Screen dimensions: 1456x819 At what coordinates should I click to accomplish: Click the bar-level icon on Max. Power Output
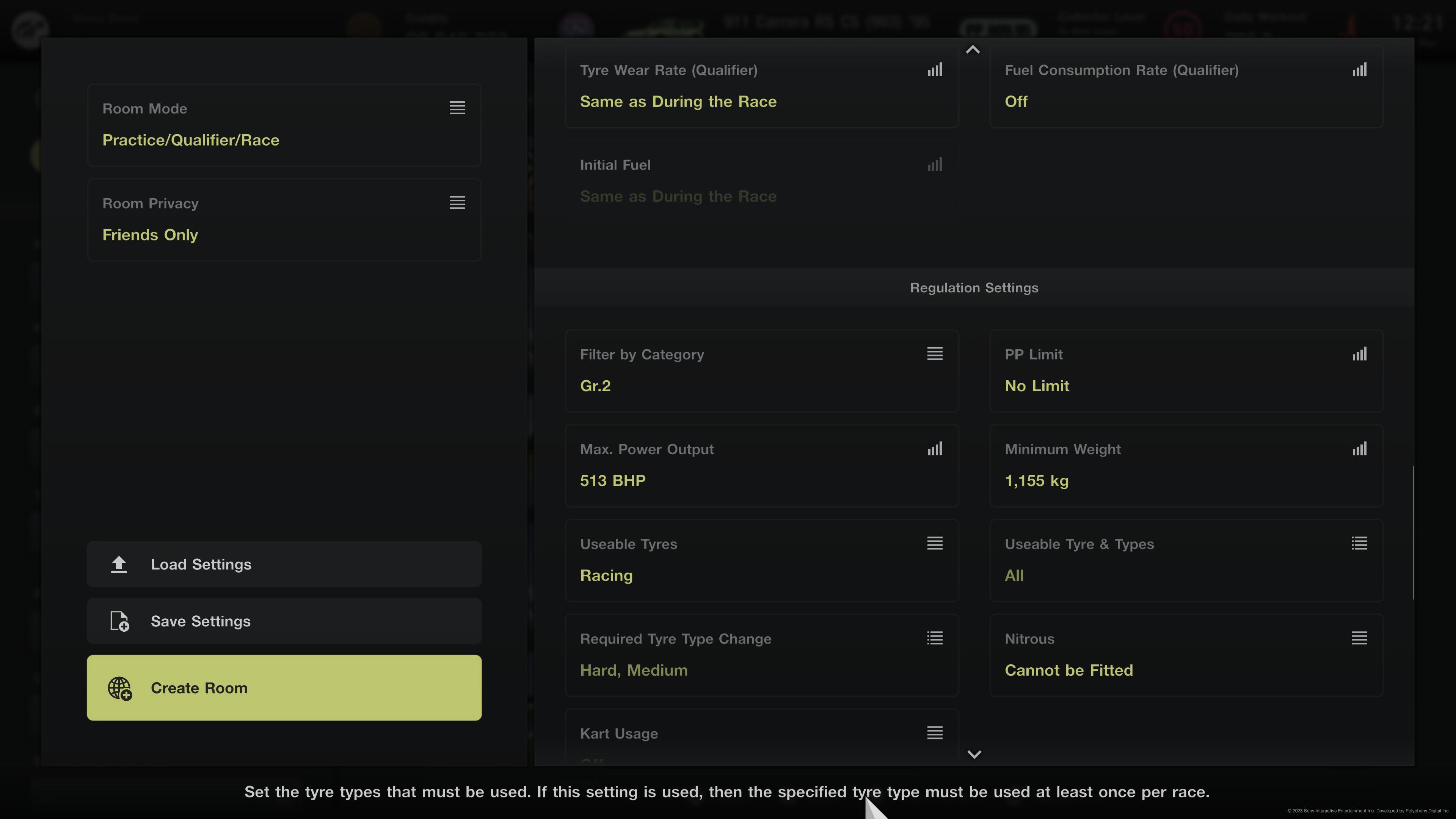pyautogui.click(x=934, y=449)
